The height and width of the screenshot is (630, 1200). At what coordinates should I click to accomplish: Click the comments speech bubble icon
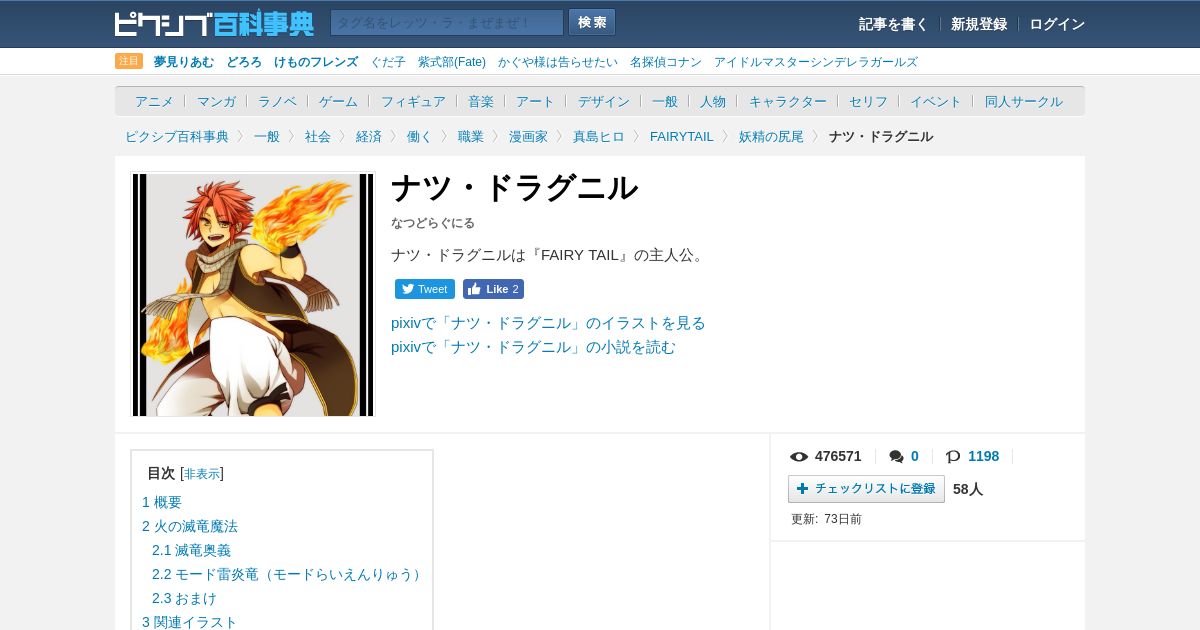[896, 457]
